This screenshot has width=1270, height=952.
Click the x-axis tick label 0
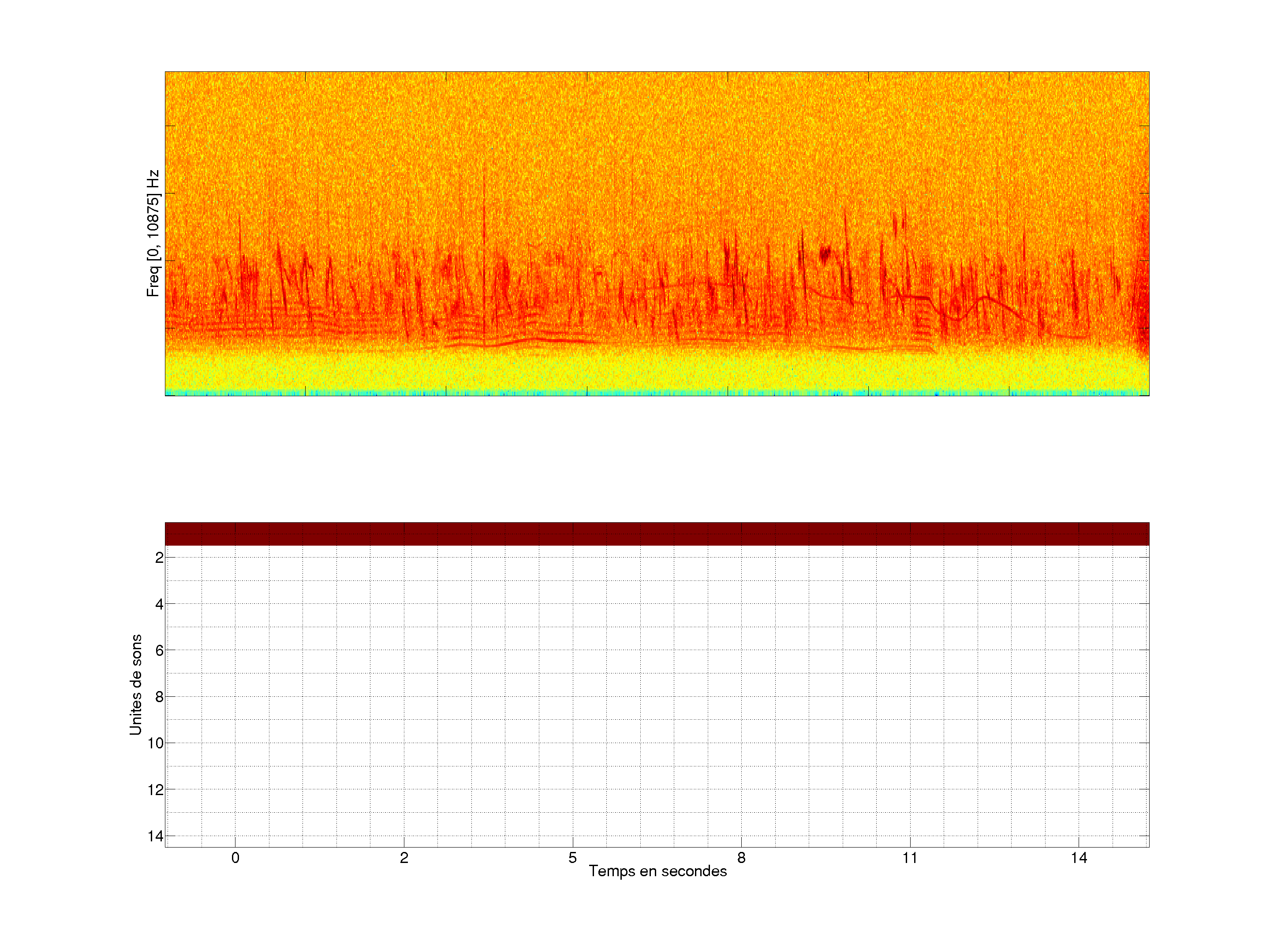coord(235,858)
